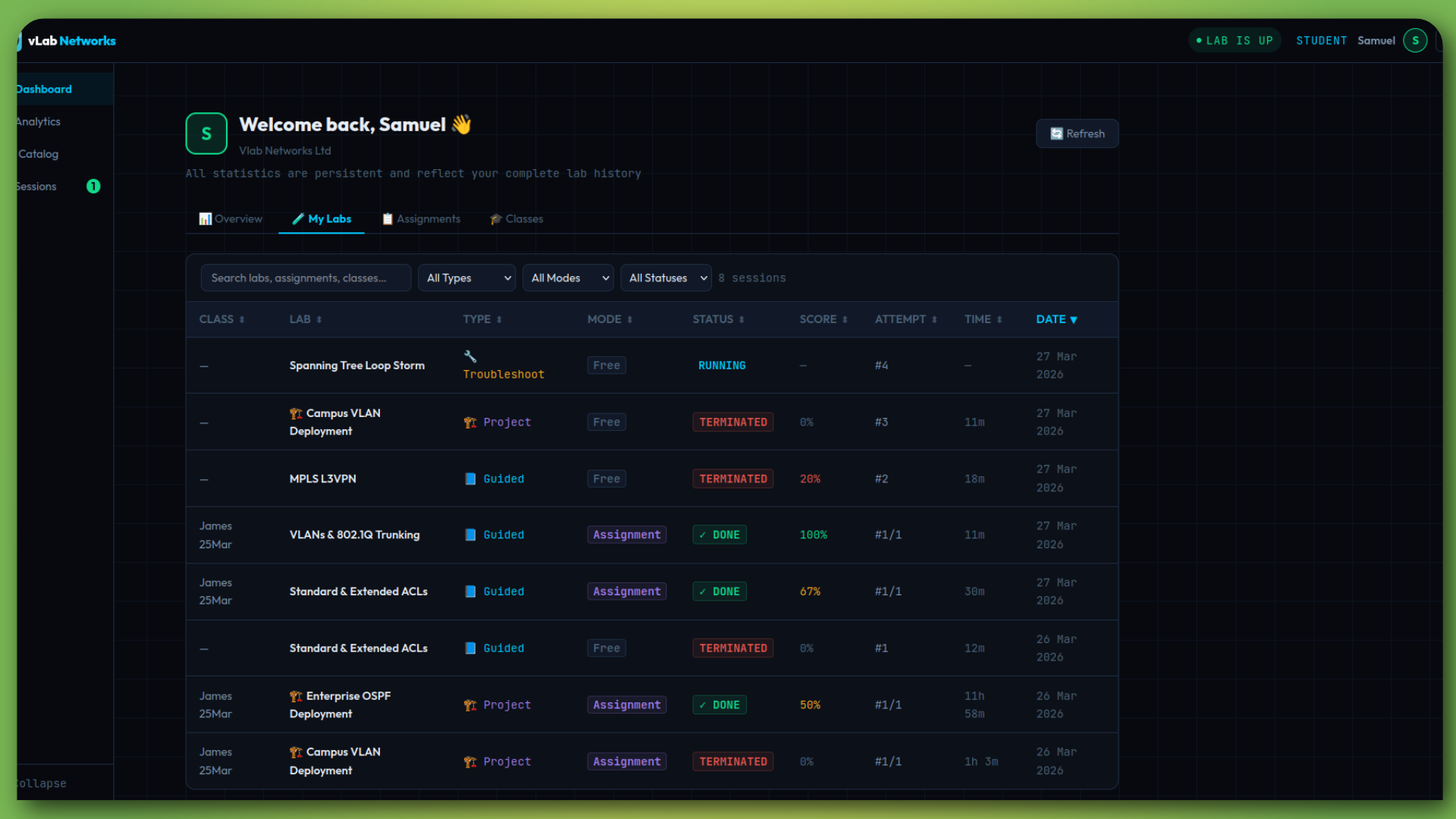Open the All Statuses dropdown
The image size is (1456, 819).
pyautogui.click(x=665, y=278)
